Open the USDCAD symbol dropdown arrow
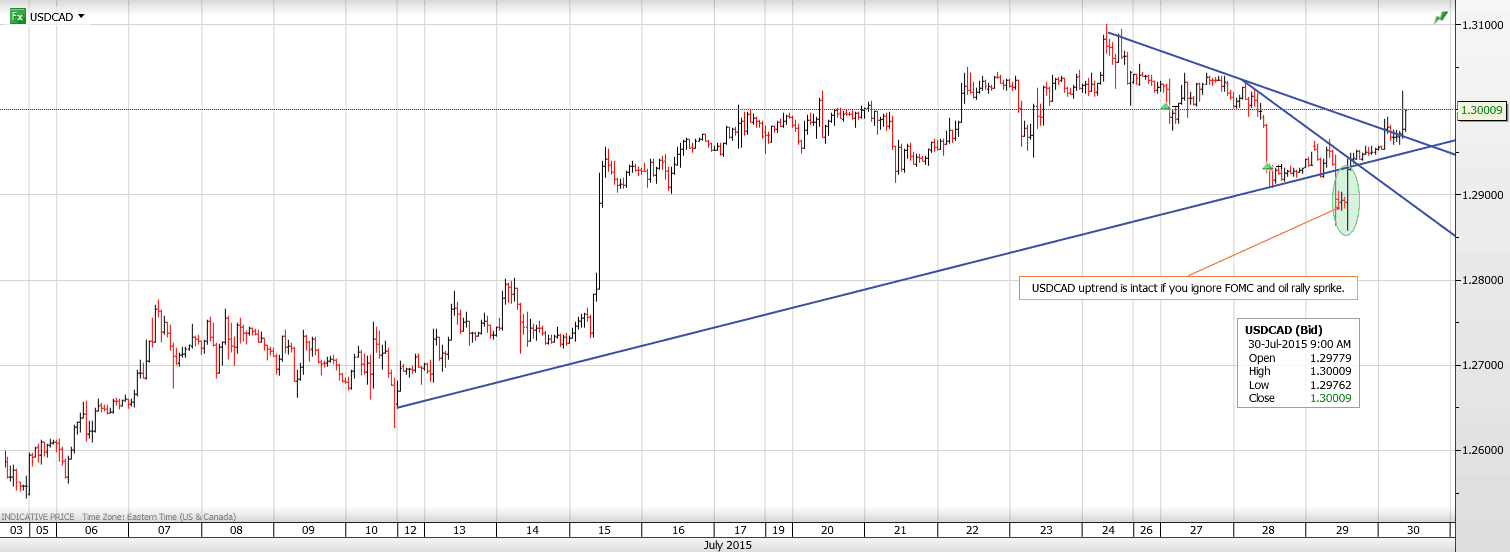 pyautogui.click(x=81, y=17)
